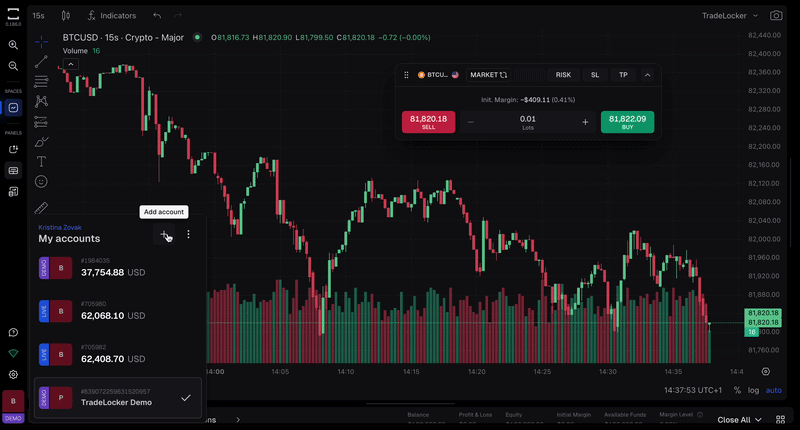The width and height of the screenshot is (800, 430).
Task: Switch order type from MARKET
Action: tap(488, 75)
